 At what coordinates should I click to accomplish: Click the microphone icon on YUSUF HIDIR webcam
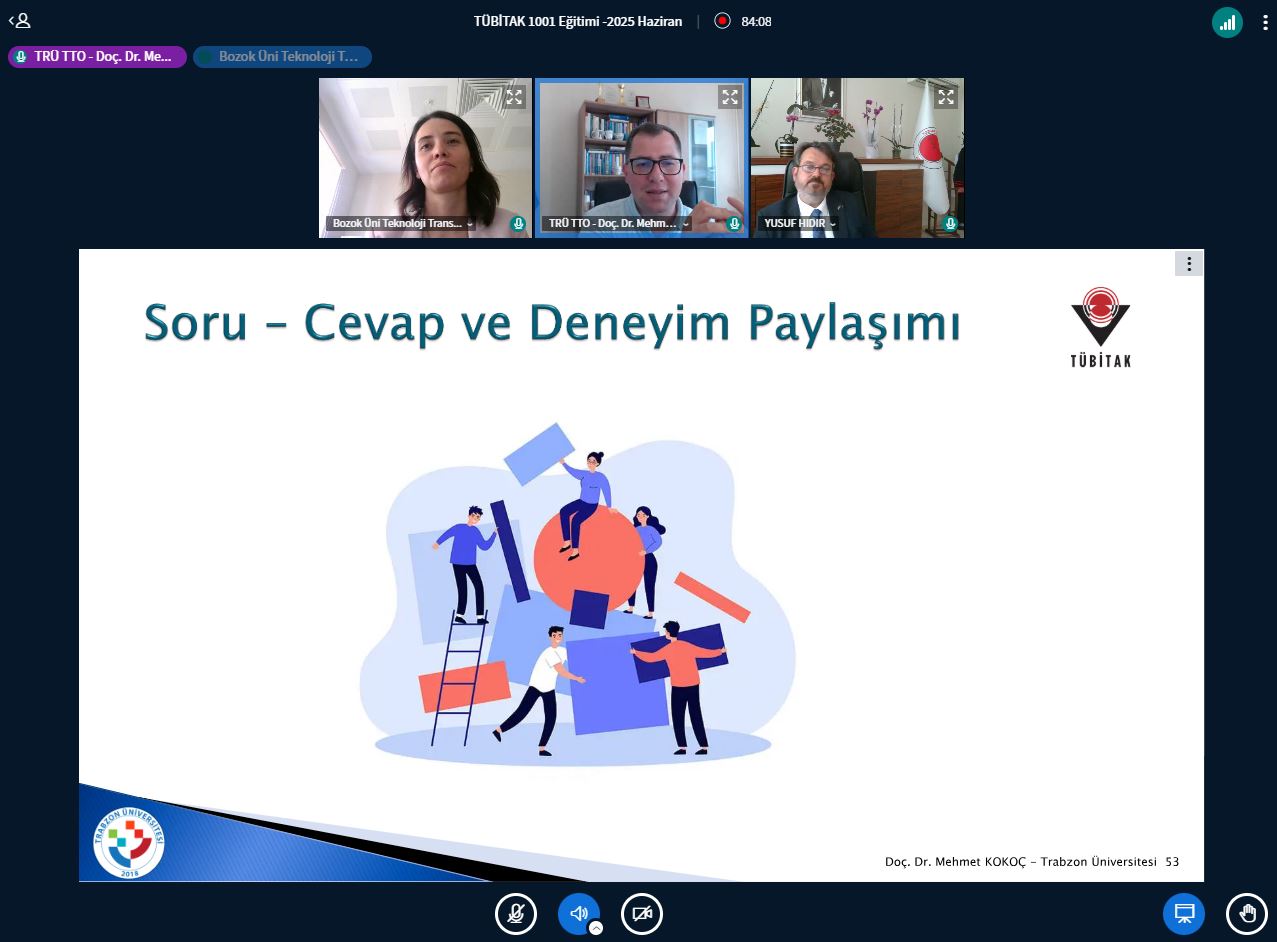click(x=950, y=224)
